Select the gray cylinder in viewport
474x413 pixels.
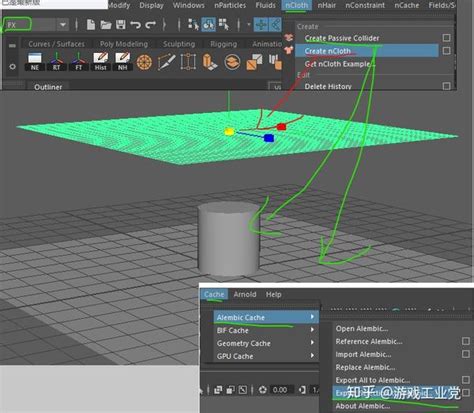[229, 240]
